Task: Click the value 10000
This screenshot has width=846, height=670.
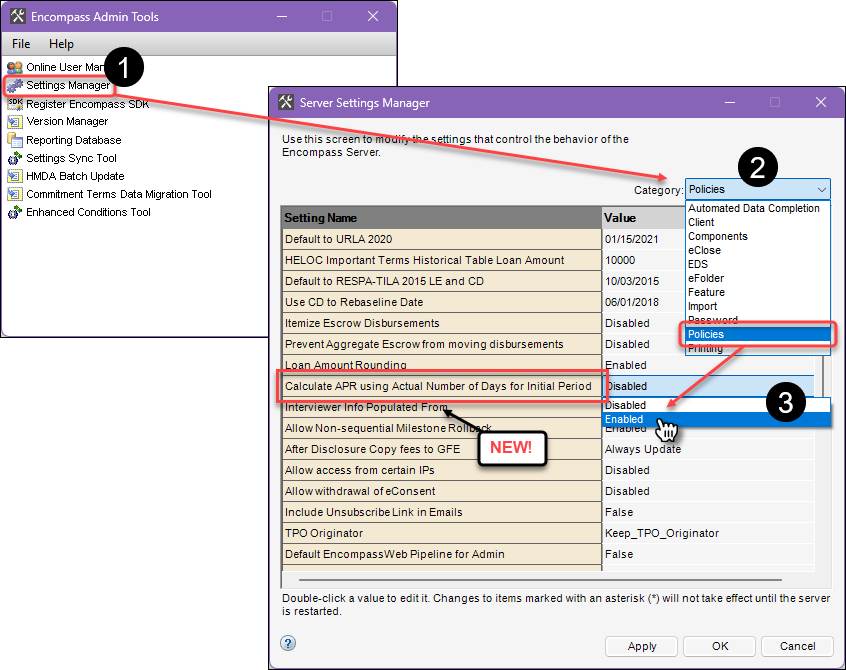Action: pyautogui.click(x=620, y=260)
